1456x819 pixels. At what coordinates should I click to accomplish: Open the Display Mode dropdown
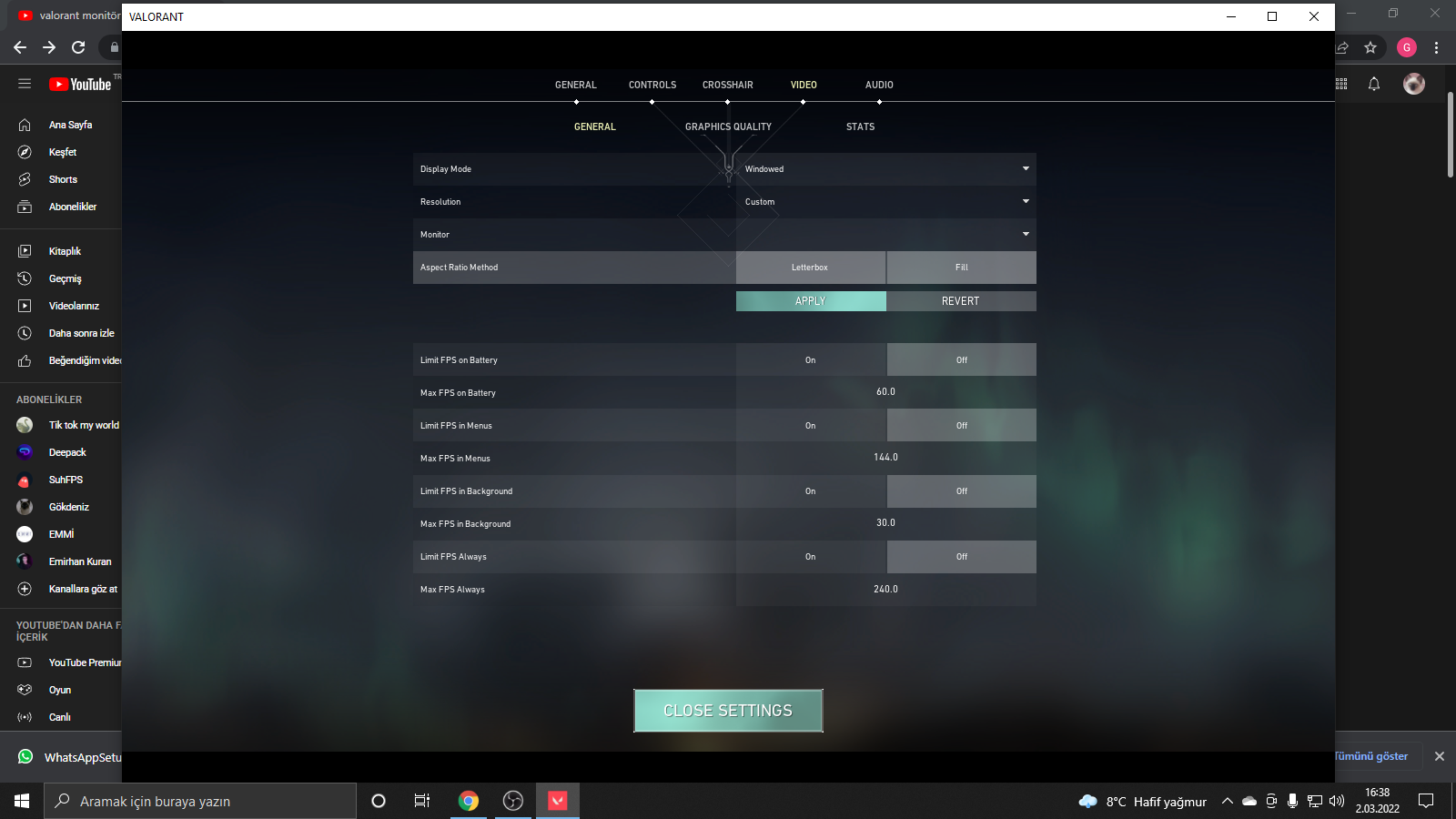pos(886,169)
